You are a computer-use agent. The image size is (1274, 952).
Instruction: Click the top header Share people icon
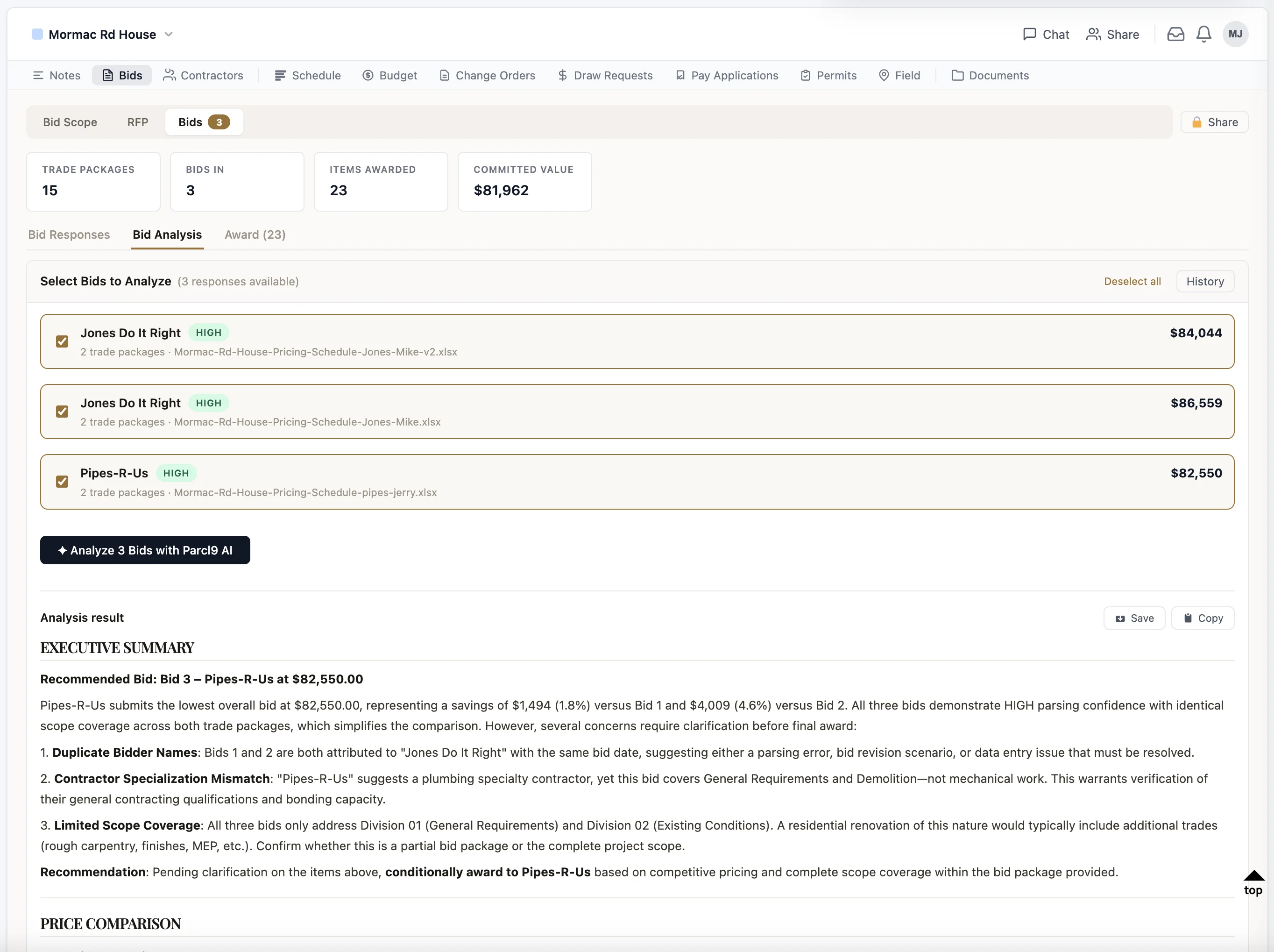pos(1093,35)
